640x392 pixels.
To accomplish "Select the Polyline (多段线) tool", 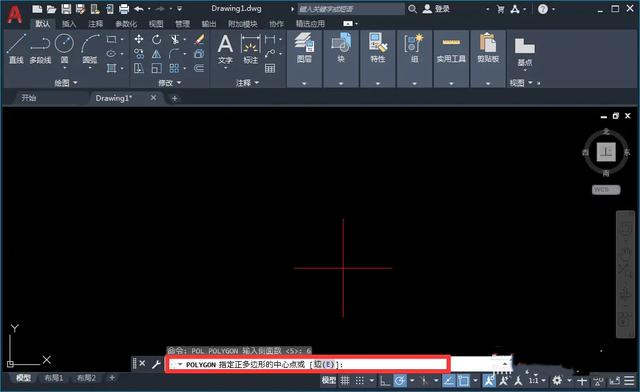I will coord(40,49).
